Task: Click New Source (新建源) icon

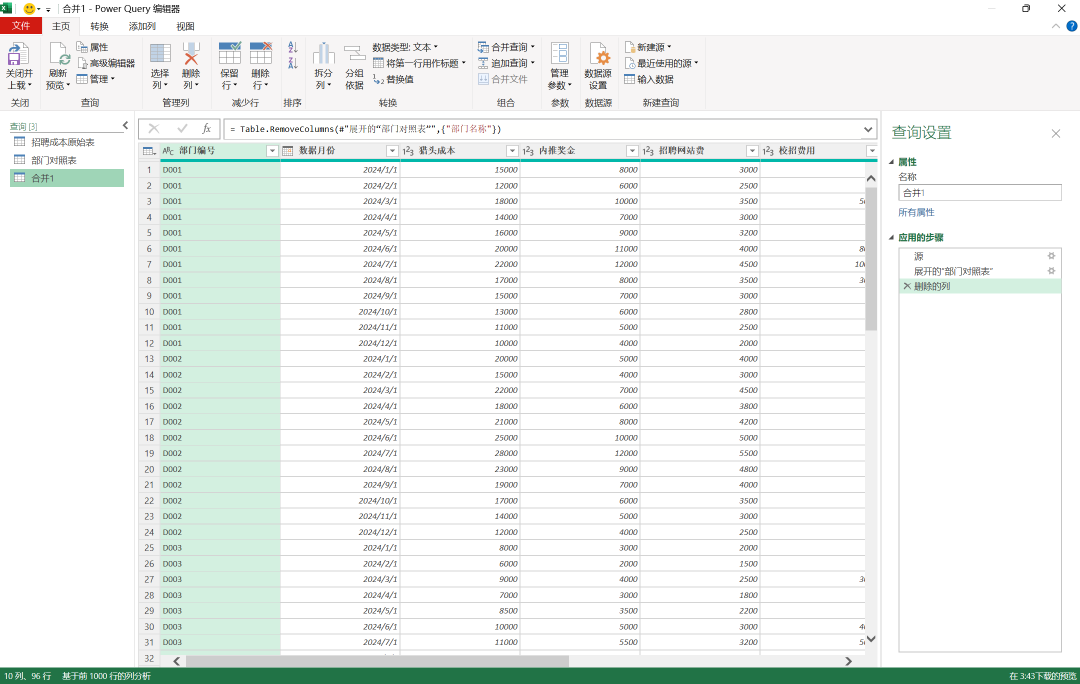Action: (x=630, y=47)
